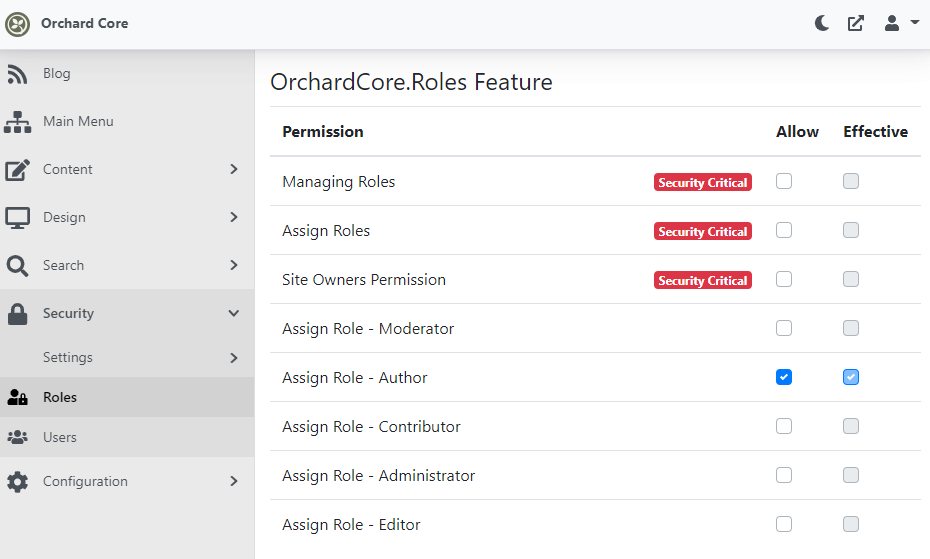Click Effective checkbox for Site Owners Permission
The height and width of the screenshot is (559, 930).
(x=851, y=279)
